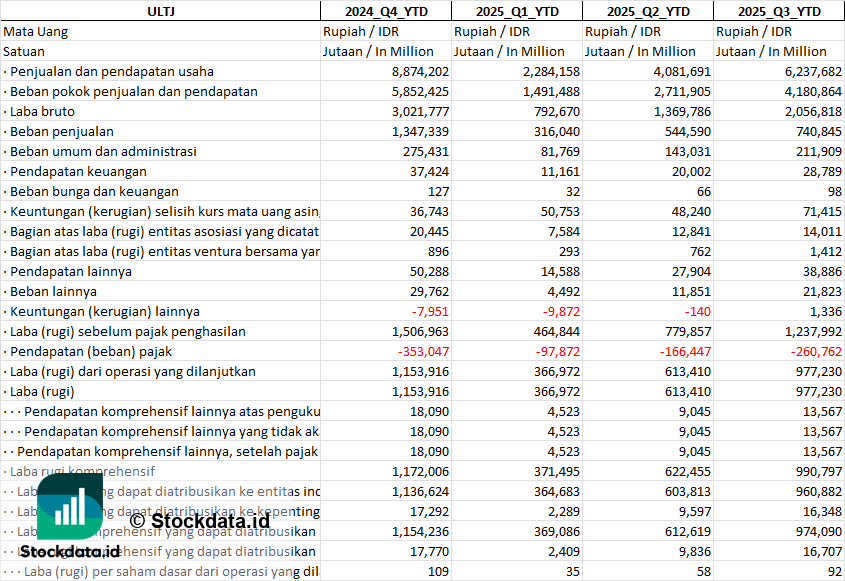Select value 8,874,202 in the table
Screen dimensions: 845x581
(420, 72)
